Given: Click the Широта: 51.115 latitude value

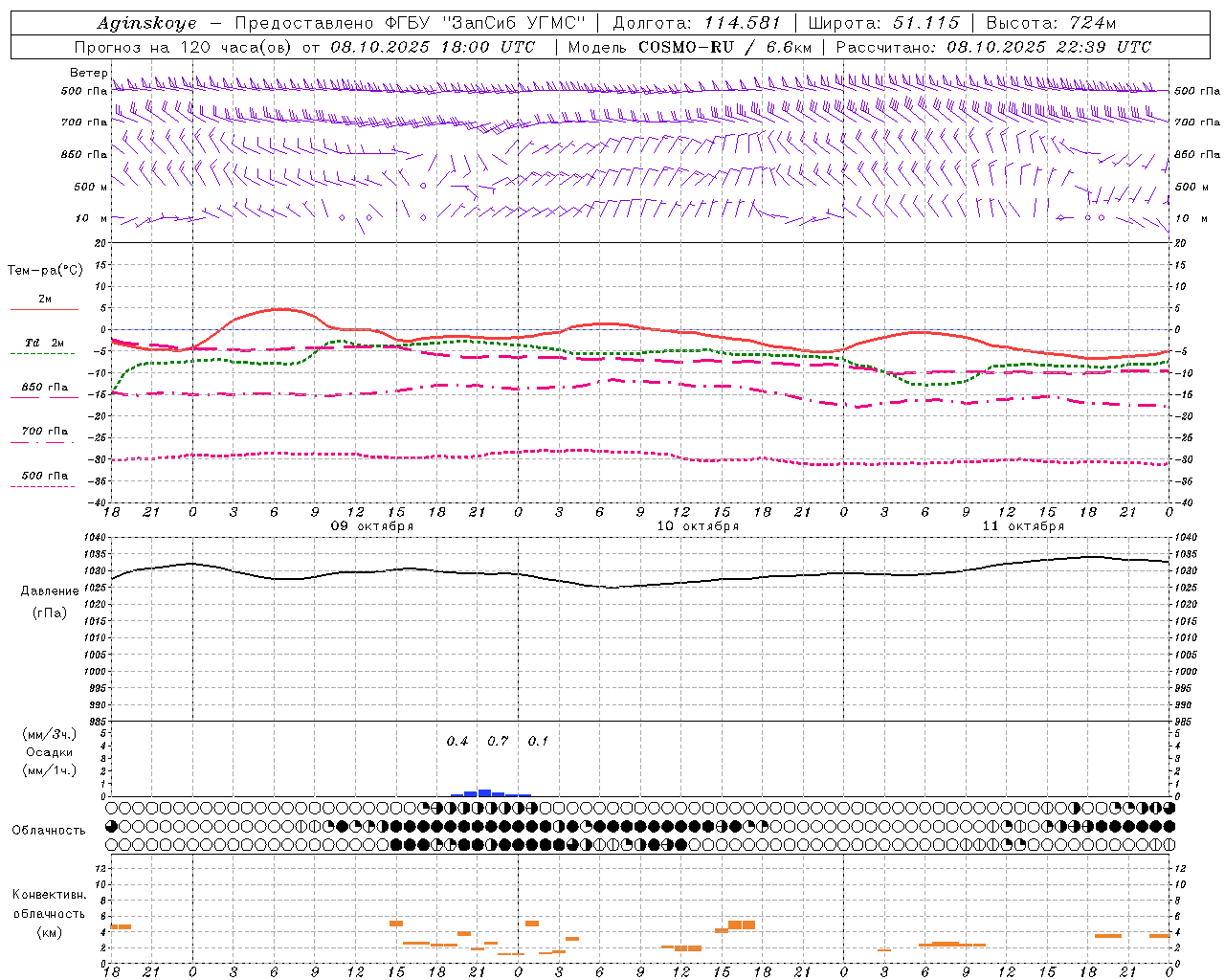Looking at the screenshot, I should tap(883, 23).
